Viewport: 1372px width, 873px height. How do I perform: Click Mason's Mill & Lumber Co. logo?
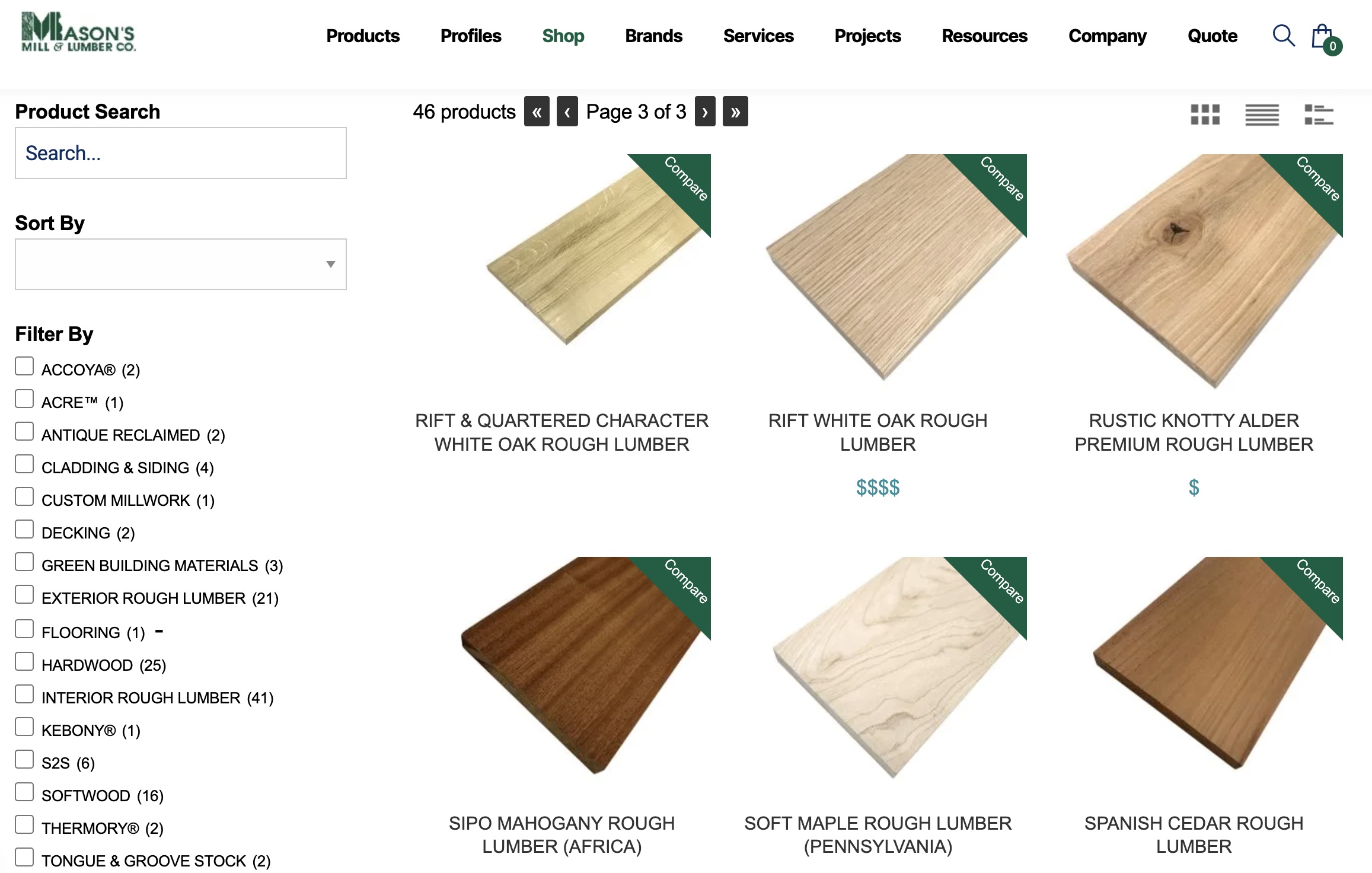(78, 32)
